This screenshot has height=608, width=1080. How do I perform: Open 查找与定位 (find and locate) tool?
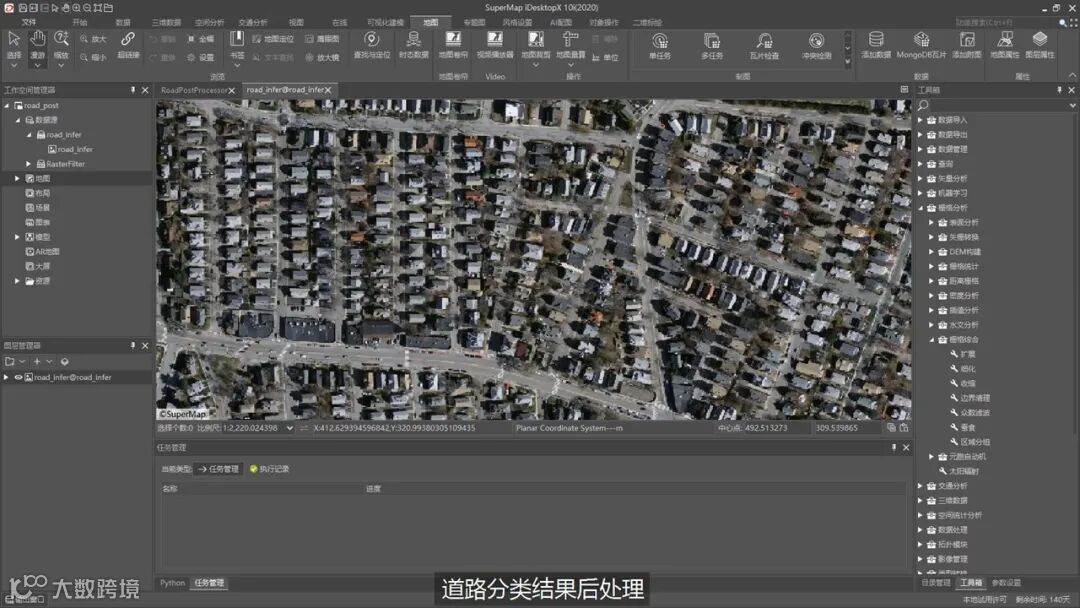pos(371,42)
